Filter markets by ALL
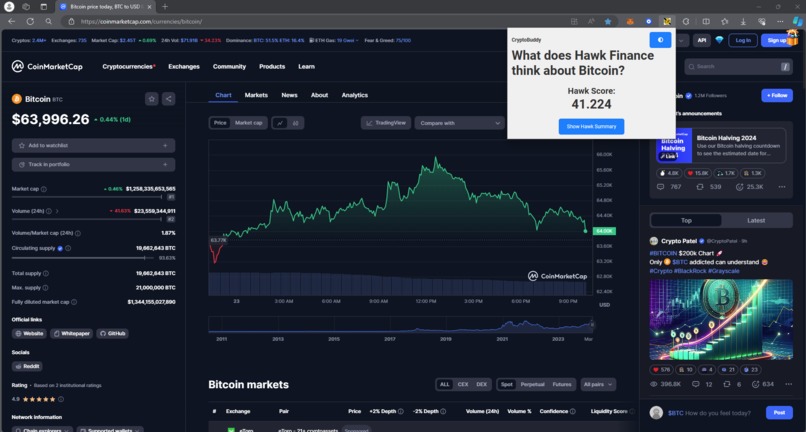This screenshot has height=432, width=806. [445, 384]
